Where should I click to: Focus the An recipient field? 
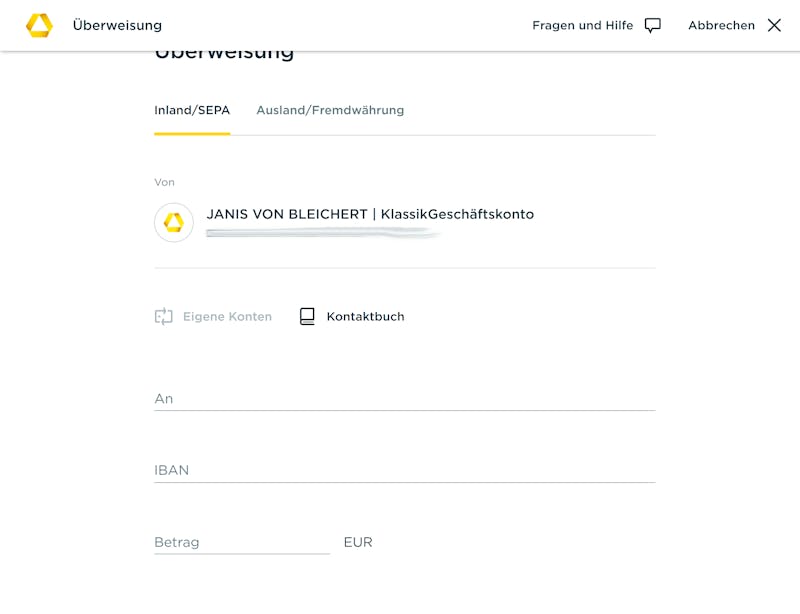point(405,399)
